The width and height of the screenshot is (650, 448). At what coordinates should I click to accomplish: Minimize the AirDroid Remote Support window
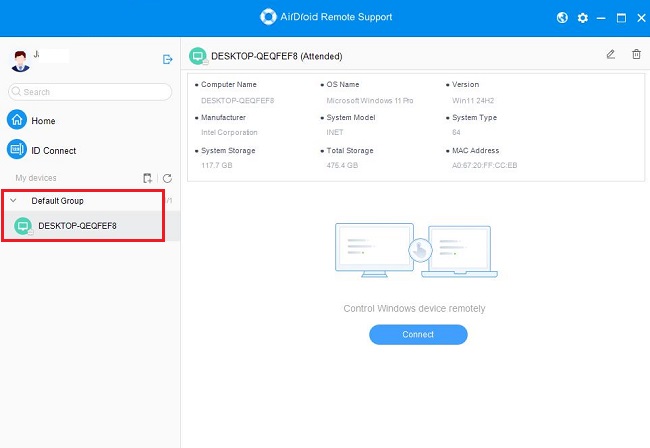[602, 17]
